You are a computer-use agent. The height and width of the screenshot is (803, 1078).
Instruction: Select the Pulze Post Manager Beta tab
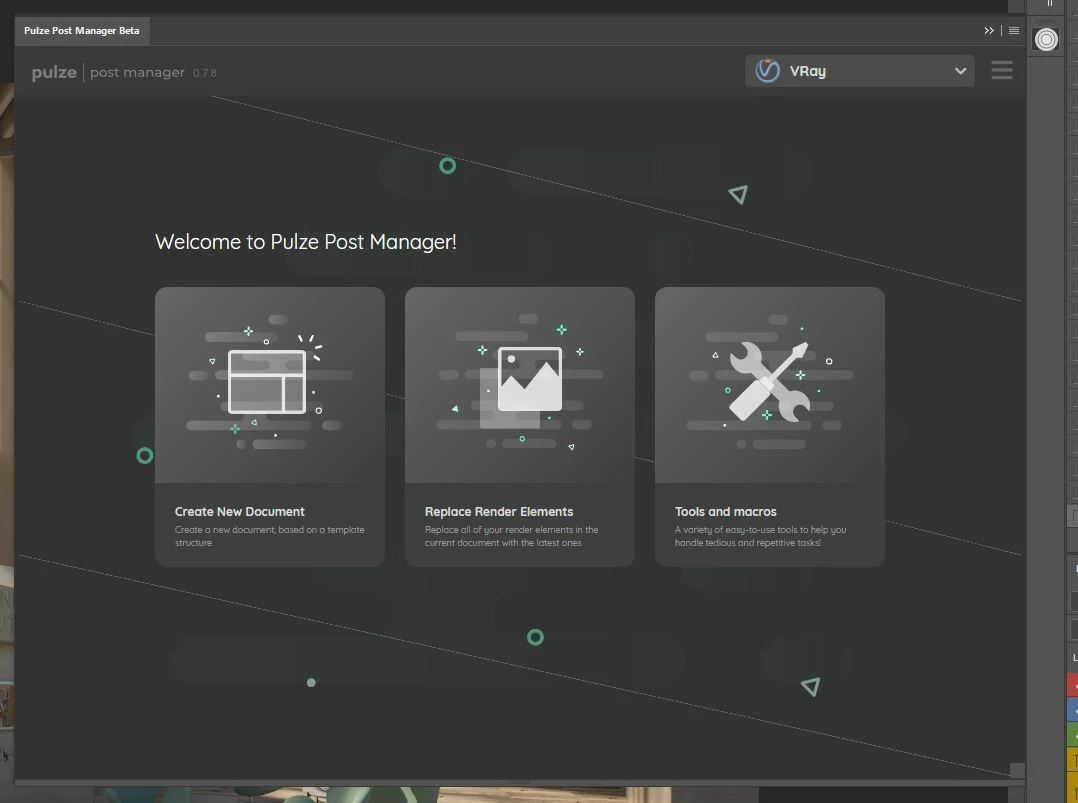pos(82,30)
